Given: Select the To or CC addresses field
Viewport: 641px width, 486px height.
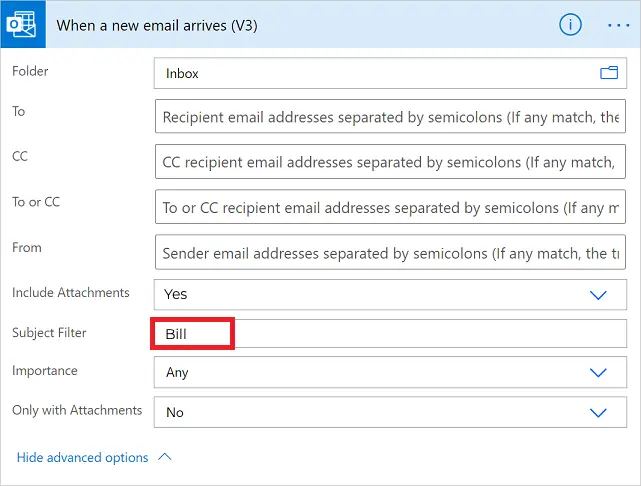Looking at the screenshot, I should coord(390,208).
